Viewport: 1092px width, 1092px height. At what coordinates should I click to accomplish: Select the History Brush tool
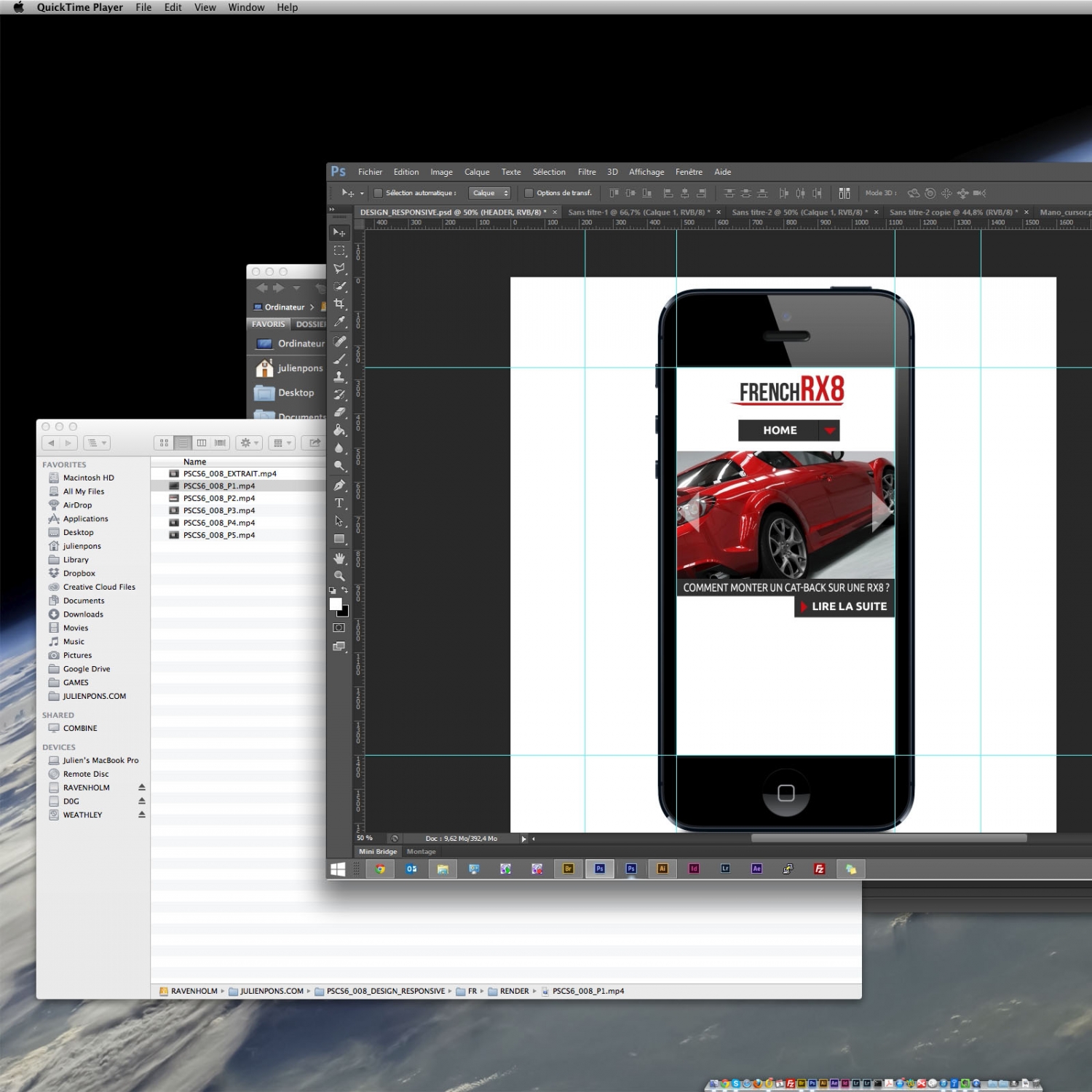(x=339, y=395)
